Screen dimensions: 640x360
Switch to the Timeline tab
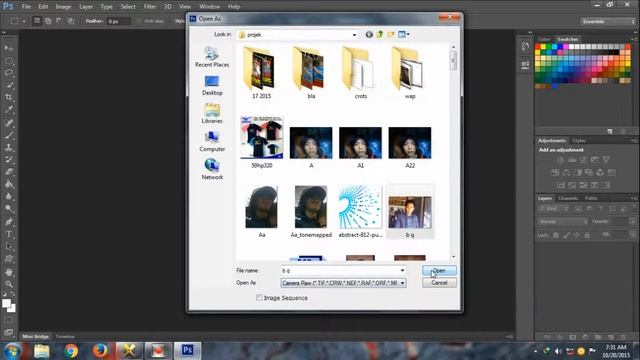[65, 337]
